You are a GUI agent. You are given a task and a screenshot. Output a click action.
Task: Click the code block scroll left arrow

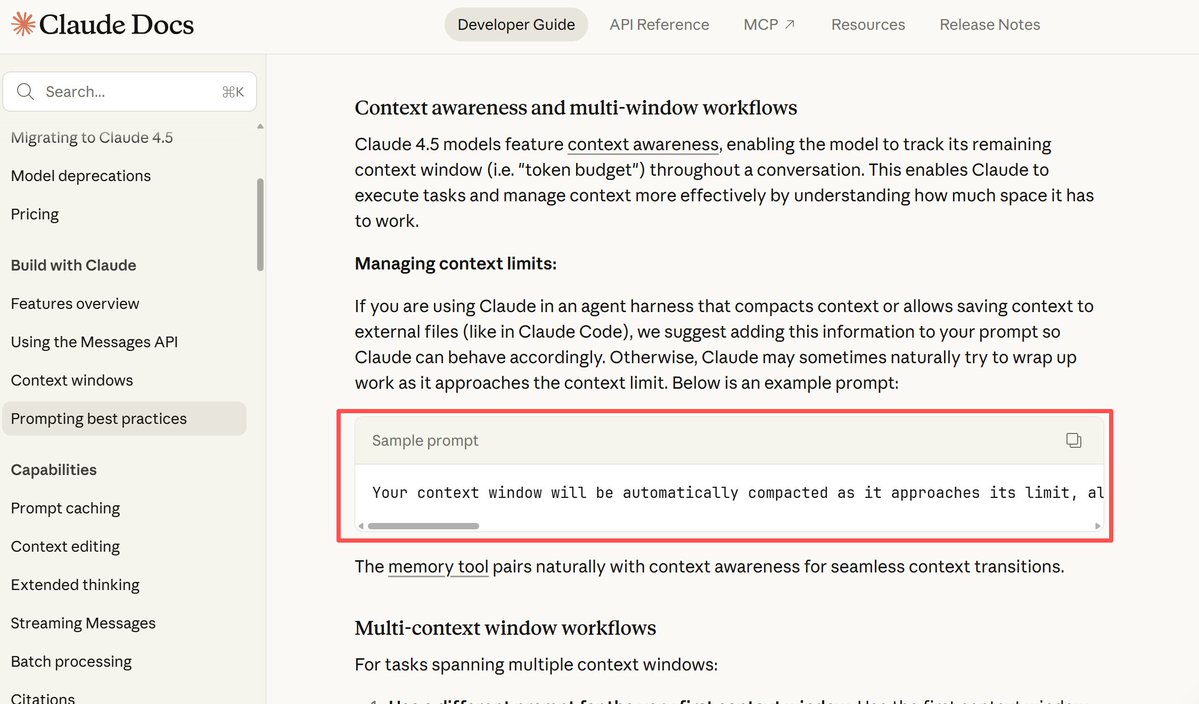361,526
